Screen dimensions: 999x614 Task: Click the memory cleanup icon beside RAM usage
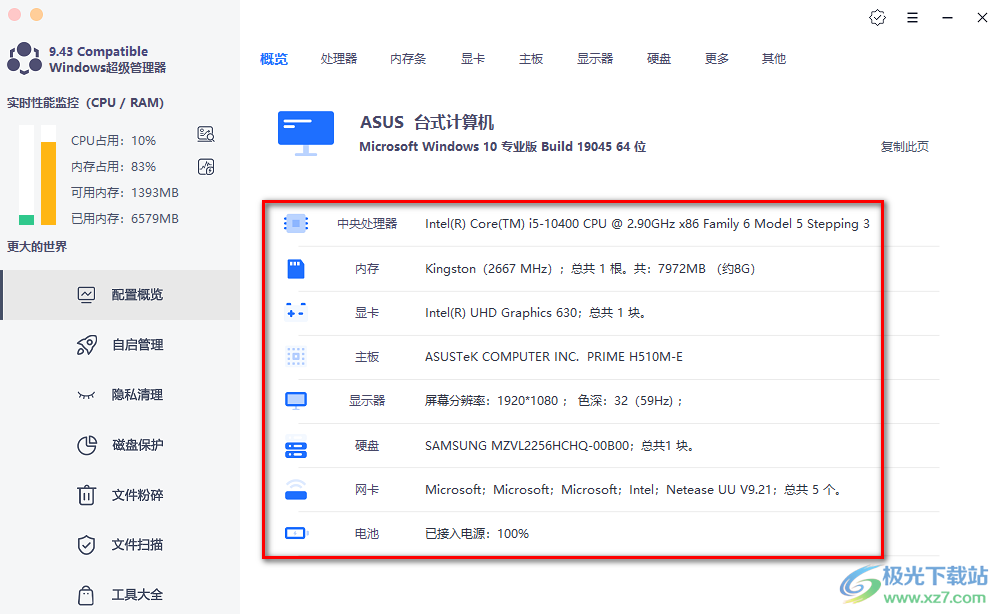pyautogui.click(x=206, y=167)
